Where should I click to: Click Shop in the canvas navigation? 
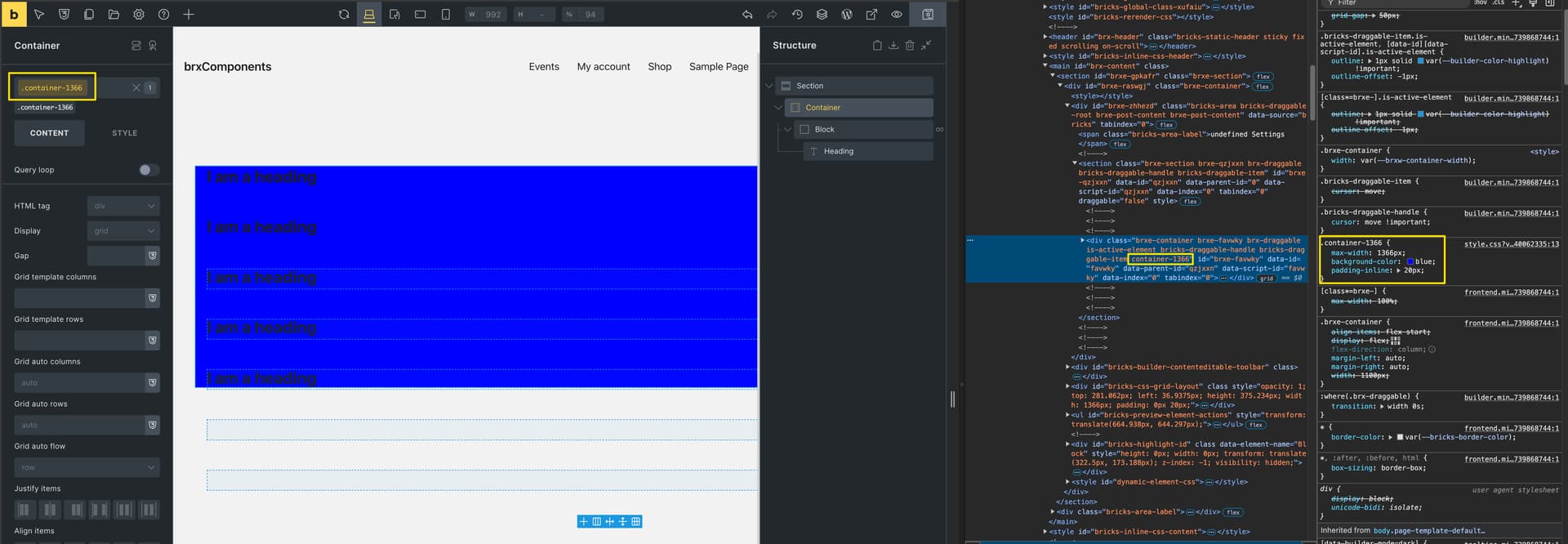coord(660,67)
